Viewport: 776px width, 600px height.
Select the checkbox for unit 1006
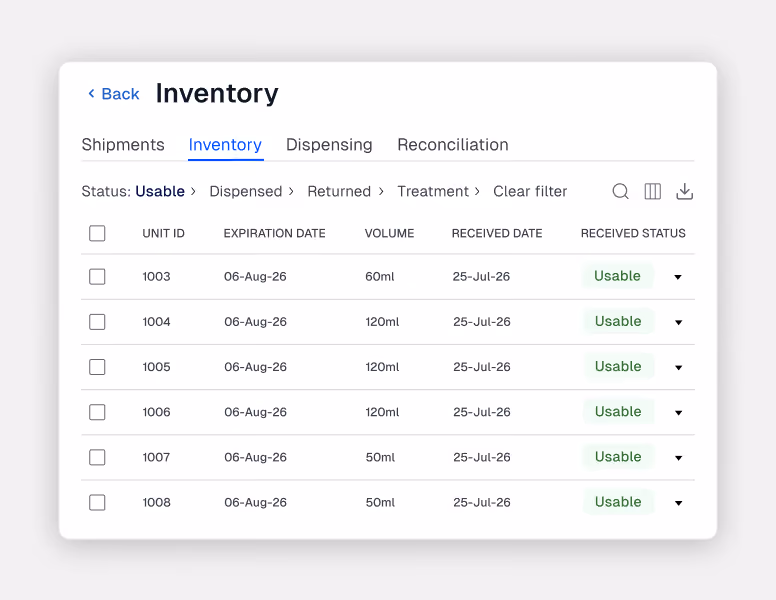point(97,412)
